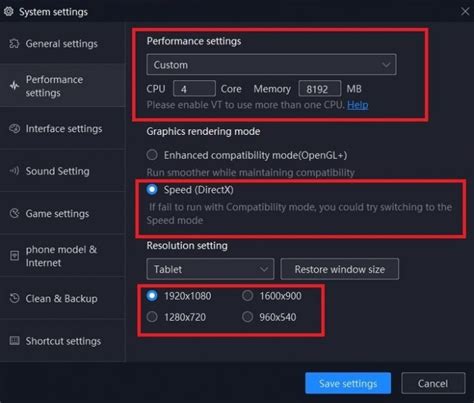Click the Sound Setting speaker icon
Viewport: 474px width, 403px height.
pos(14,171)
